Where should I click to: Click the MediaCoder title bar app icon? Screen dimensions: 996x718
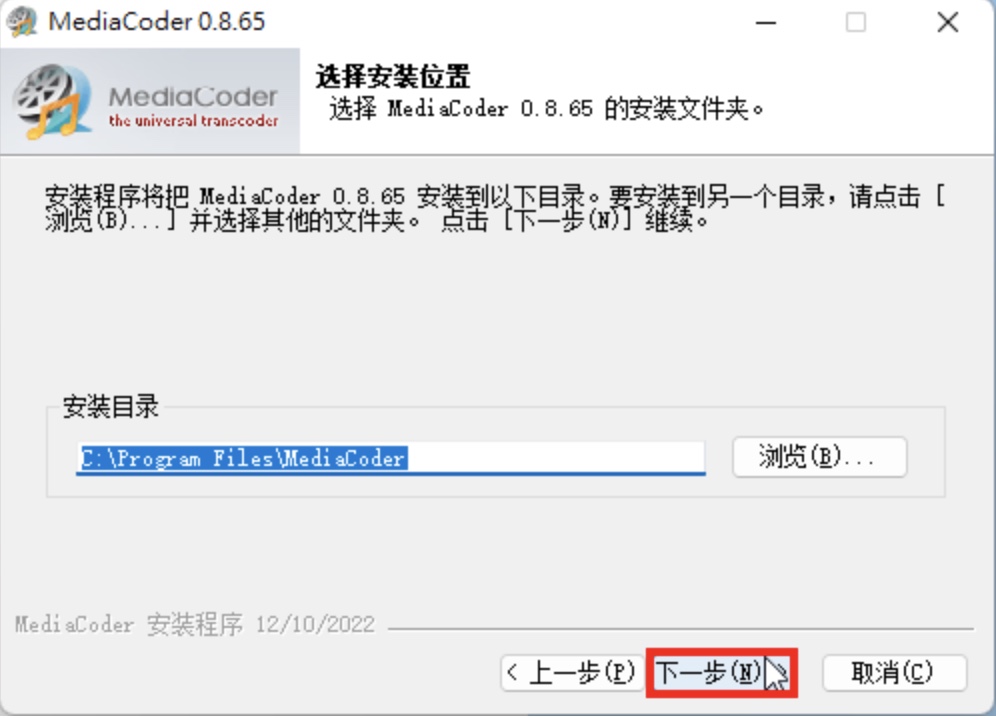[22, 22]
